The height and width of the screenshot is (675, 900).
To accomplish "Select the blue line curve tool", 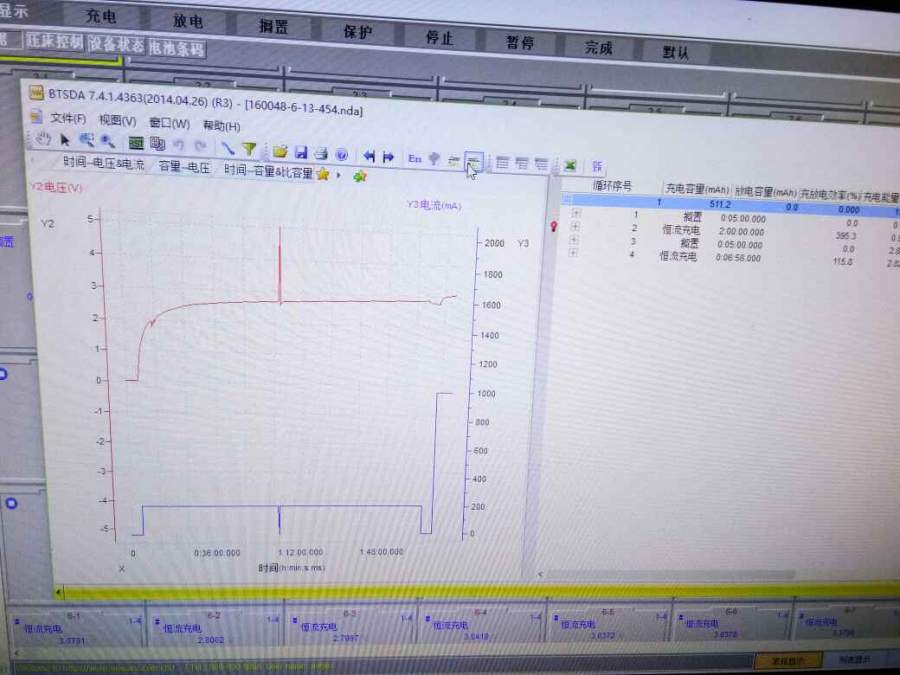I will [x=228, y=148].
